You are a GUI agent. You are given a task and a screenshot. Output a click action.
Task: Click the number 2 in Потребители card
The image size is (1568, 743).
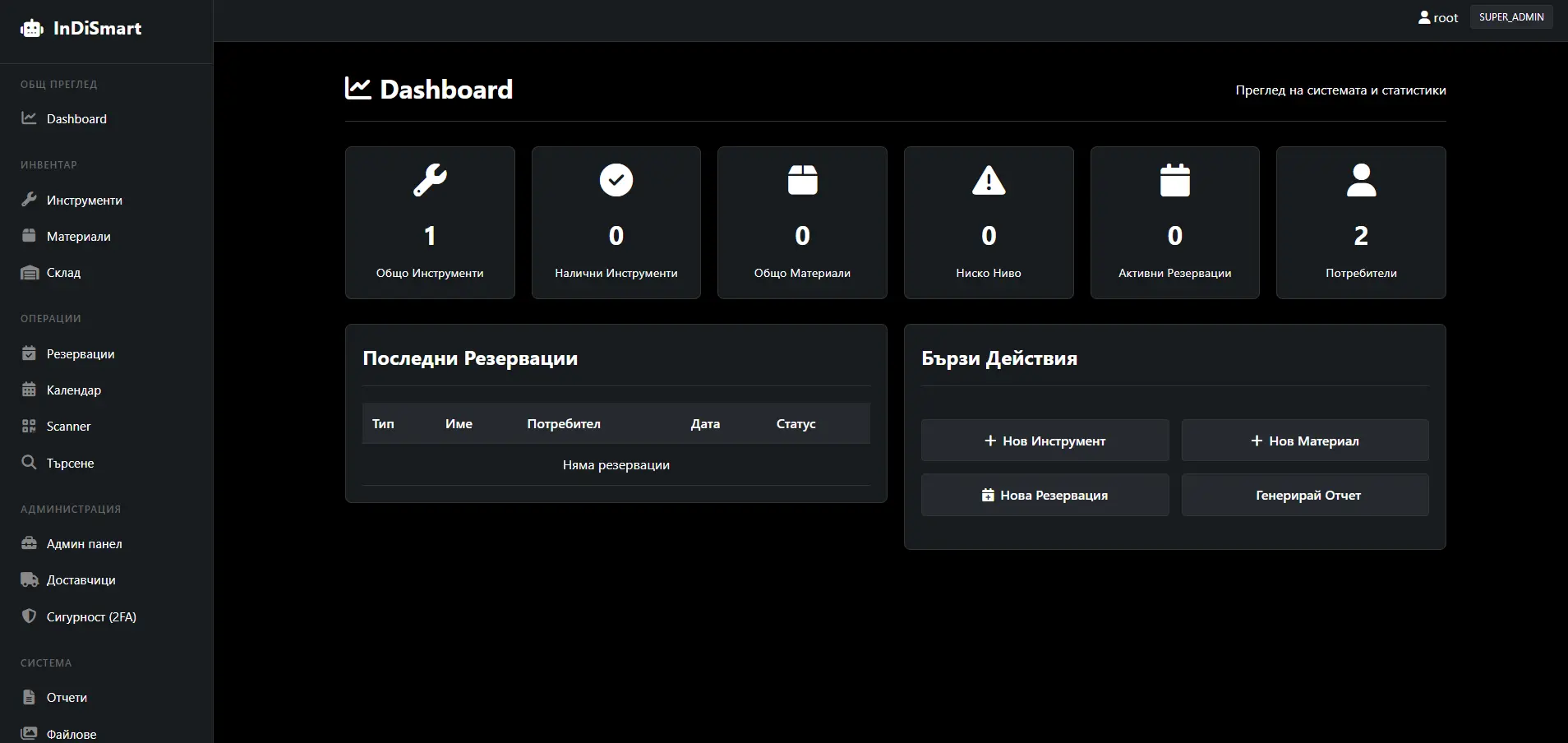click(1361, 236)
